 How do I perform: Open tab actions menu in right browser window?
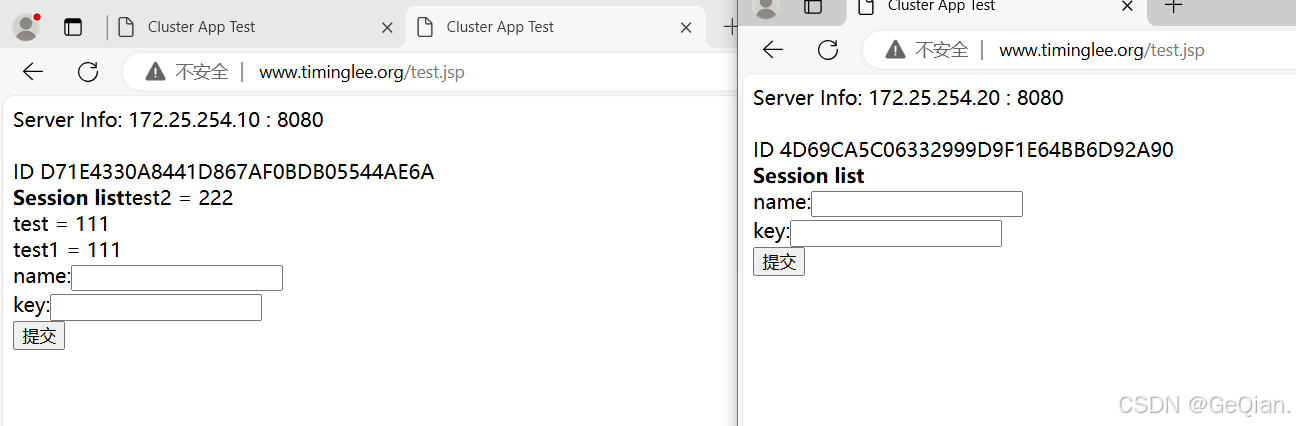point(813,7)
